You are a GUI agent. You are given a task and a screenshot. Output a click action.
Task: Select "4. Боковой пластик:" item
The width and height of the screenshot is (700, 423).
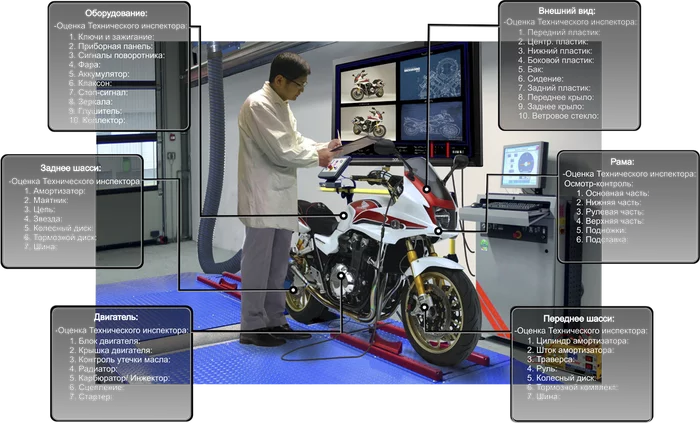pos(556,60)
